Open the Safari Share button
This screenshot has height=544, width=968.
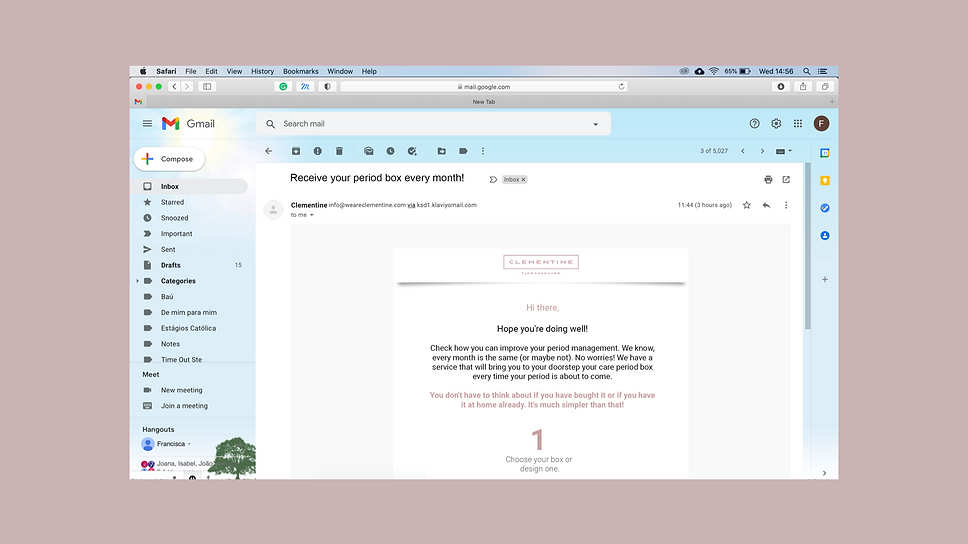click(803, 86)
